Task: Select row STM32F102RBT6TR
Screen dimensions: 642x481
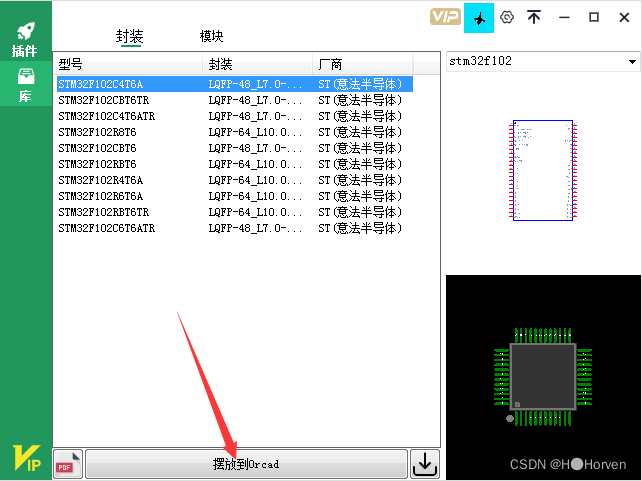Action: click(x=235, y=212)
